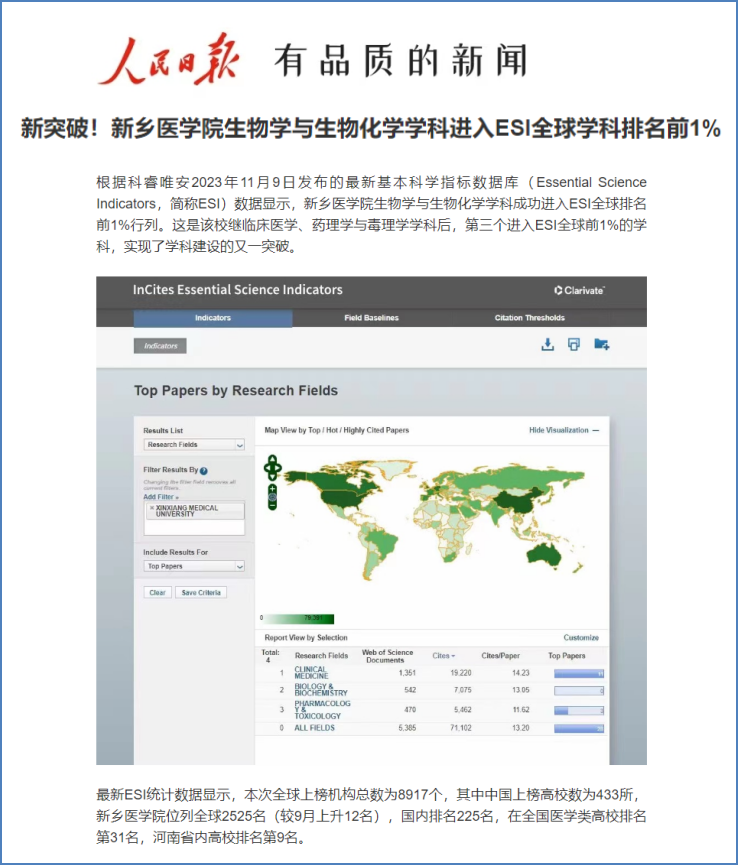Open the Include Results For dropdown
Viewport: 739px width, 865px height.
point(194,566)
